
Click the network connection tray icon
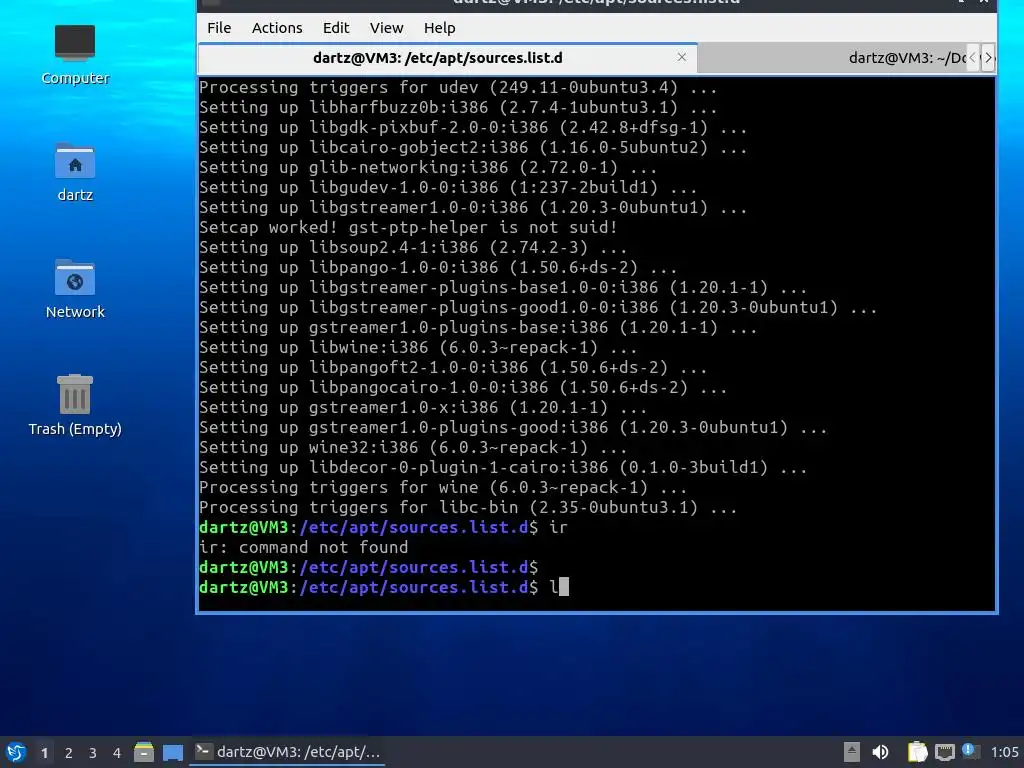click(x=944, y=752)
